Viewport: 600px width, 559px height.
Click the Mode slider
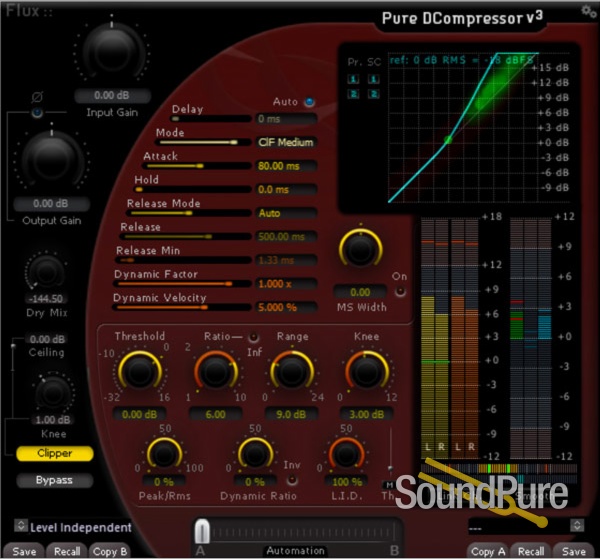click(x=203, y=142)
